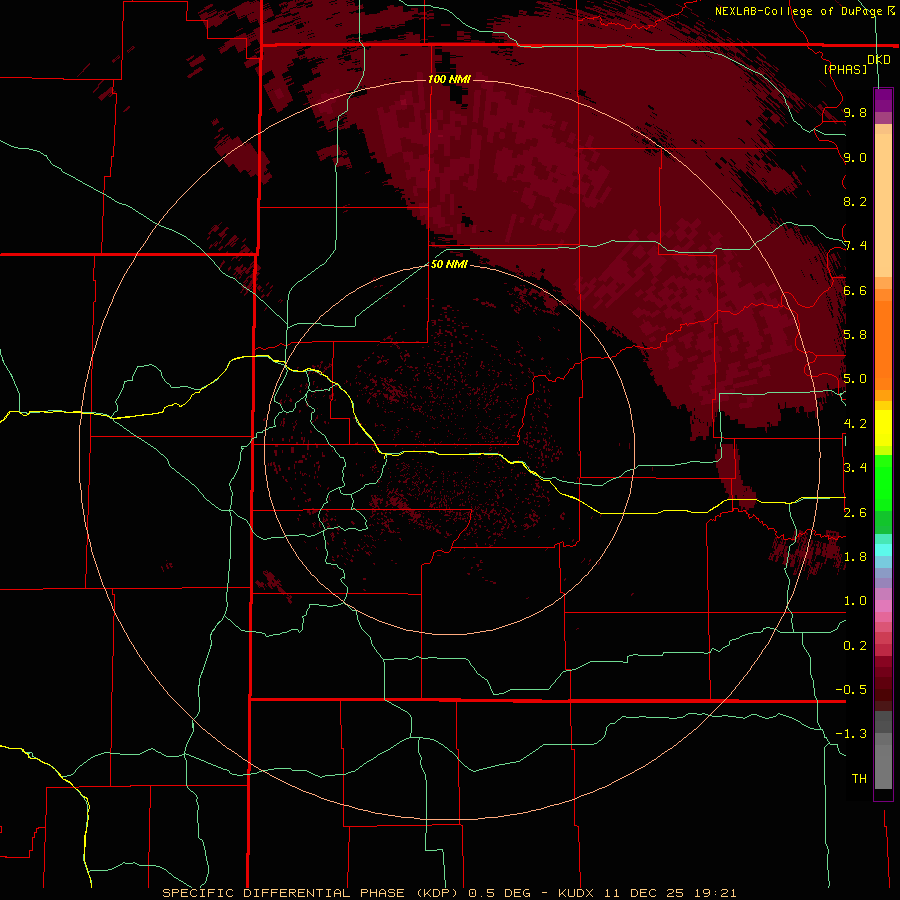The image size is (900, 900).
Task: Click the KUDX radar site identifier
Action: click(x=577, y=893)
